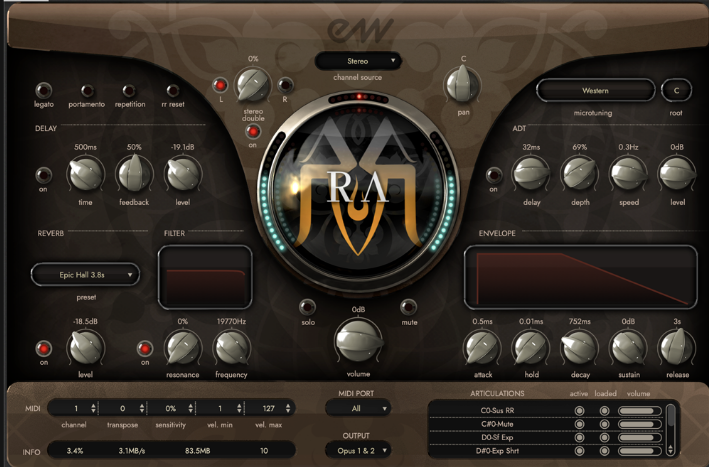Viewport: 709px width, 467px height.
Task: Click the repetition indicator button
Action: pos(130,89)
